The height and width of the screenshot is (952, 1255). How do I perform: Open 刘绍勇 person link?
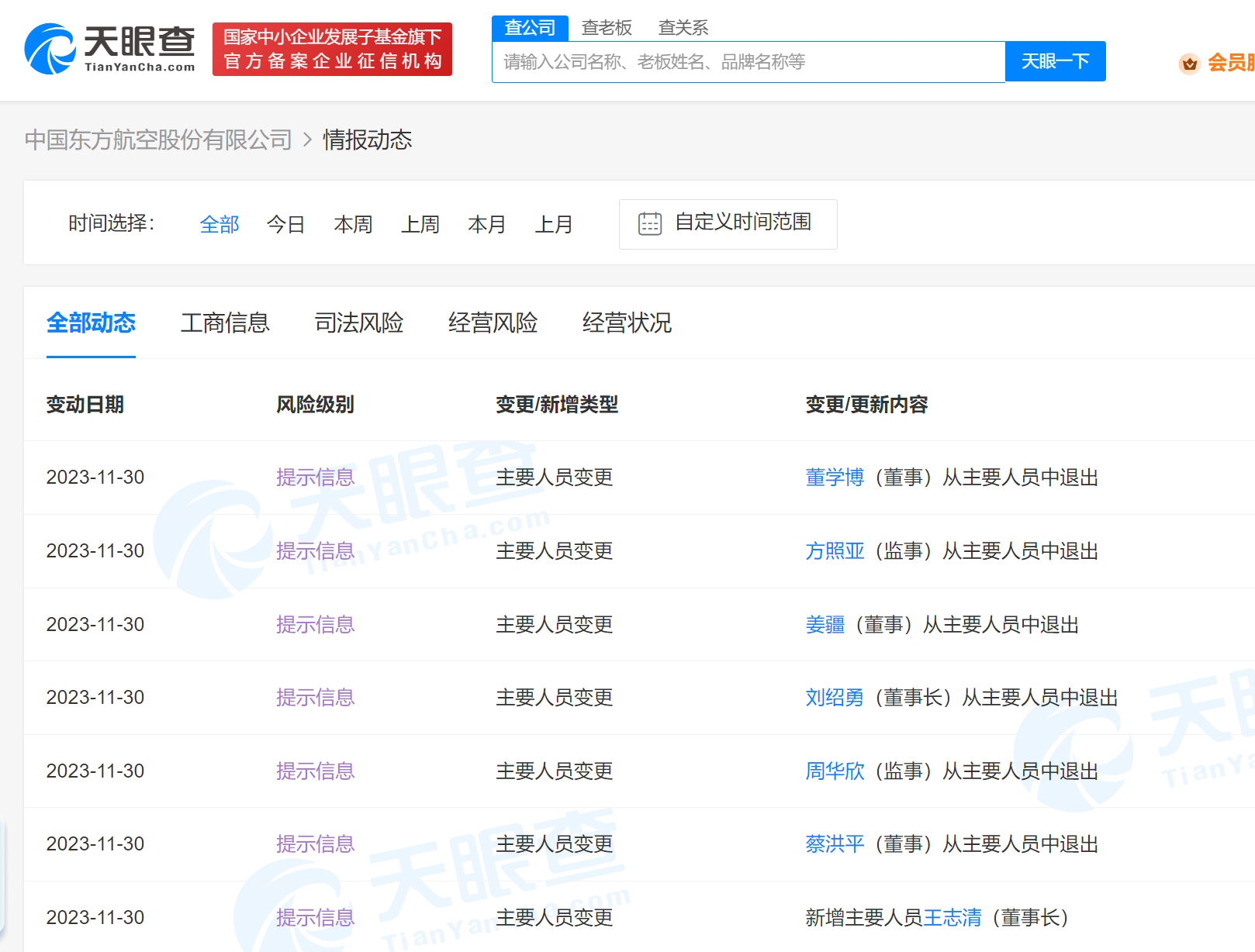pyautogui.click(x=834, y=698)
